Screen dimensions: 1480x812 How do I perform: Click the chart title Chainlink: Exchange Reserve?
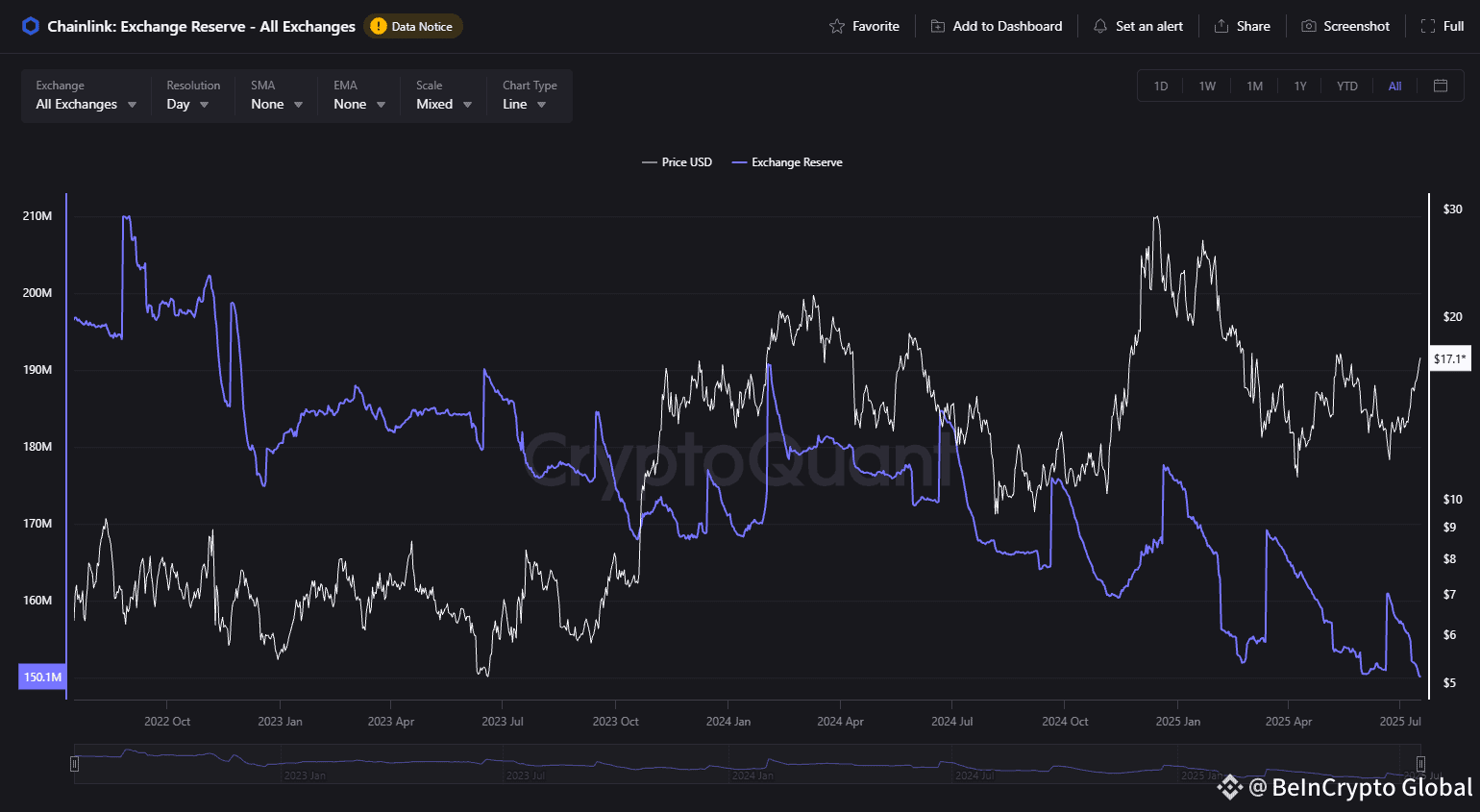coord(202,26)
